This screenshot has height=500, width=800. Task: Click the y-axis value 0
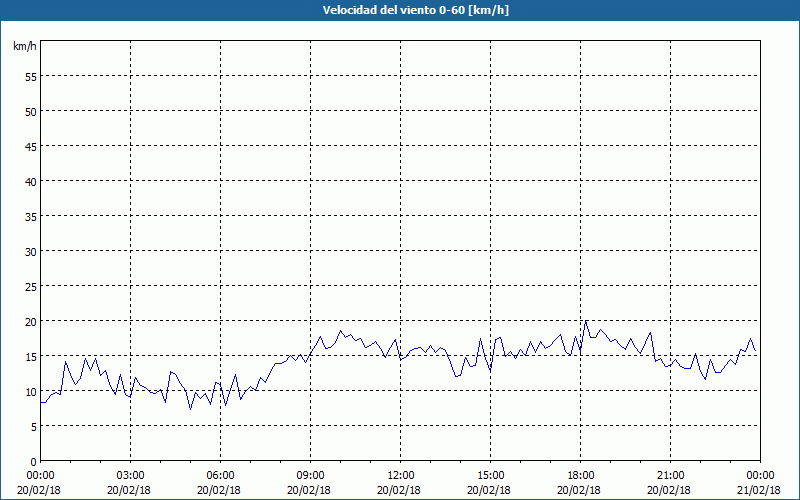34,462
